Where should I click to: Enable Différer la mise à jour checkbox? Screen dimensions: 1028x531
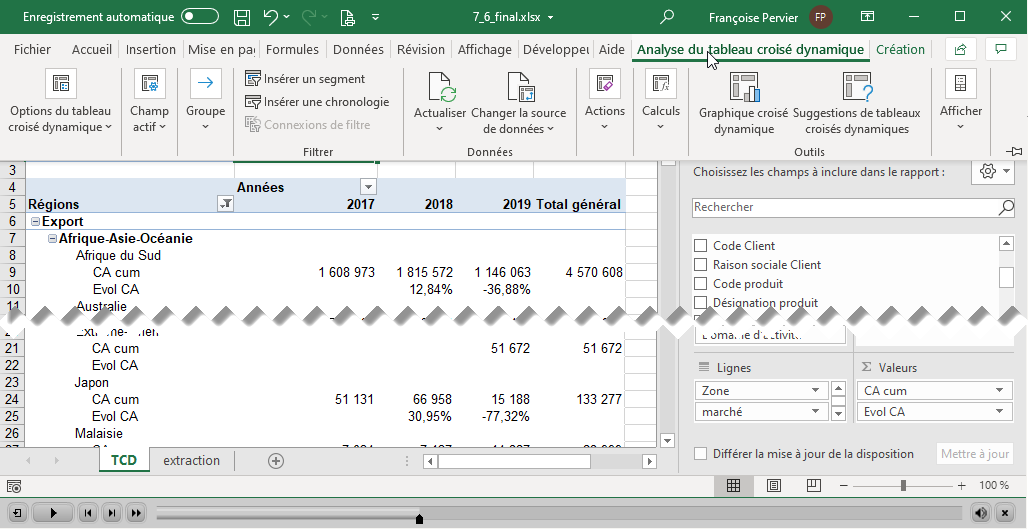[700, 454]
